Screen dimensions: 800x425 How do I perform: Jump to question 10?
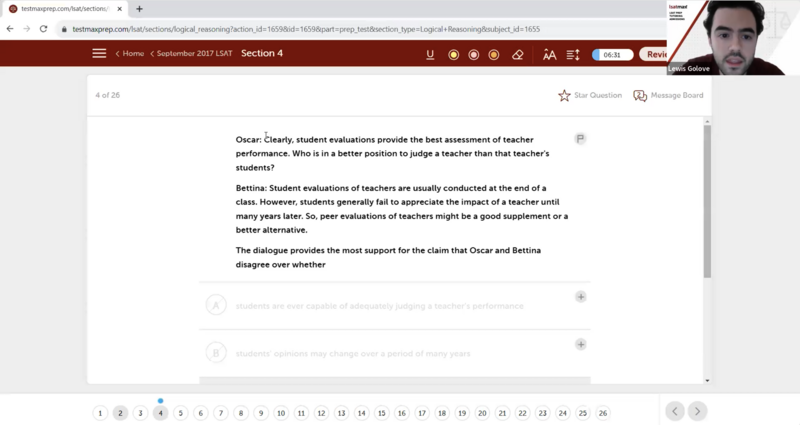click(281, 413)
